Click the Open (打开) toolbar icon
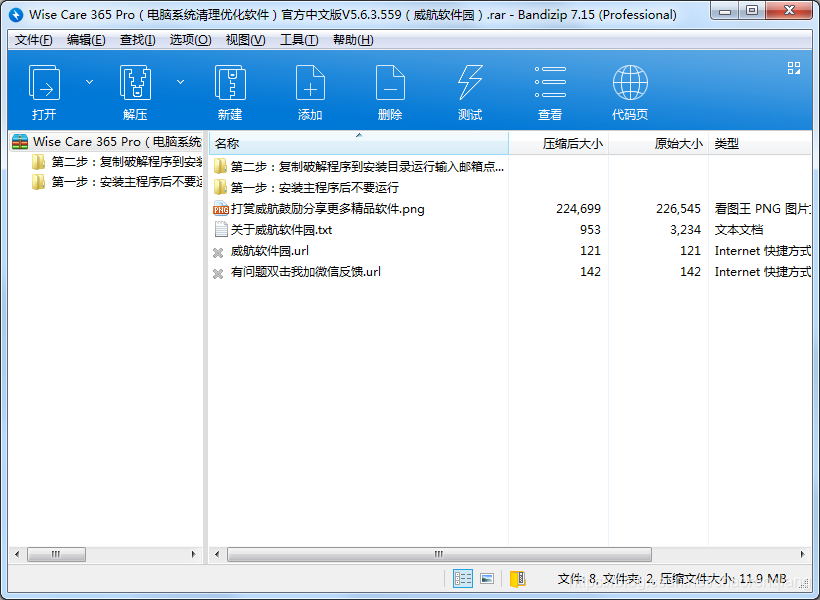Viewport: 820px width, 600px height. [44, 83]
